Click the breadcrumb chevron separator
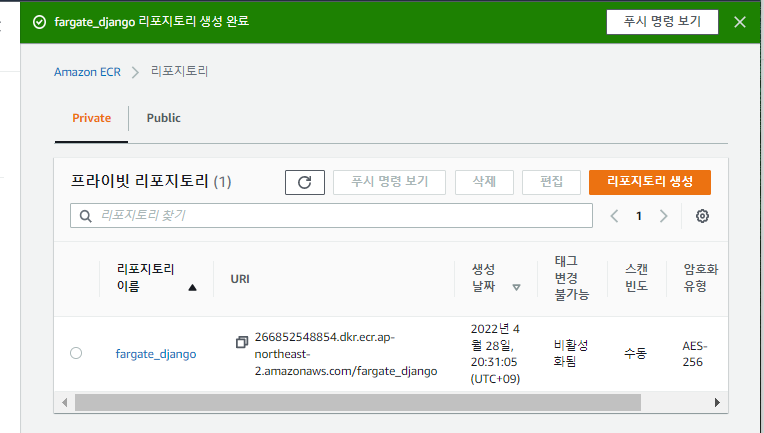Screen dimensions: 764x433 point(135,73)
